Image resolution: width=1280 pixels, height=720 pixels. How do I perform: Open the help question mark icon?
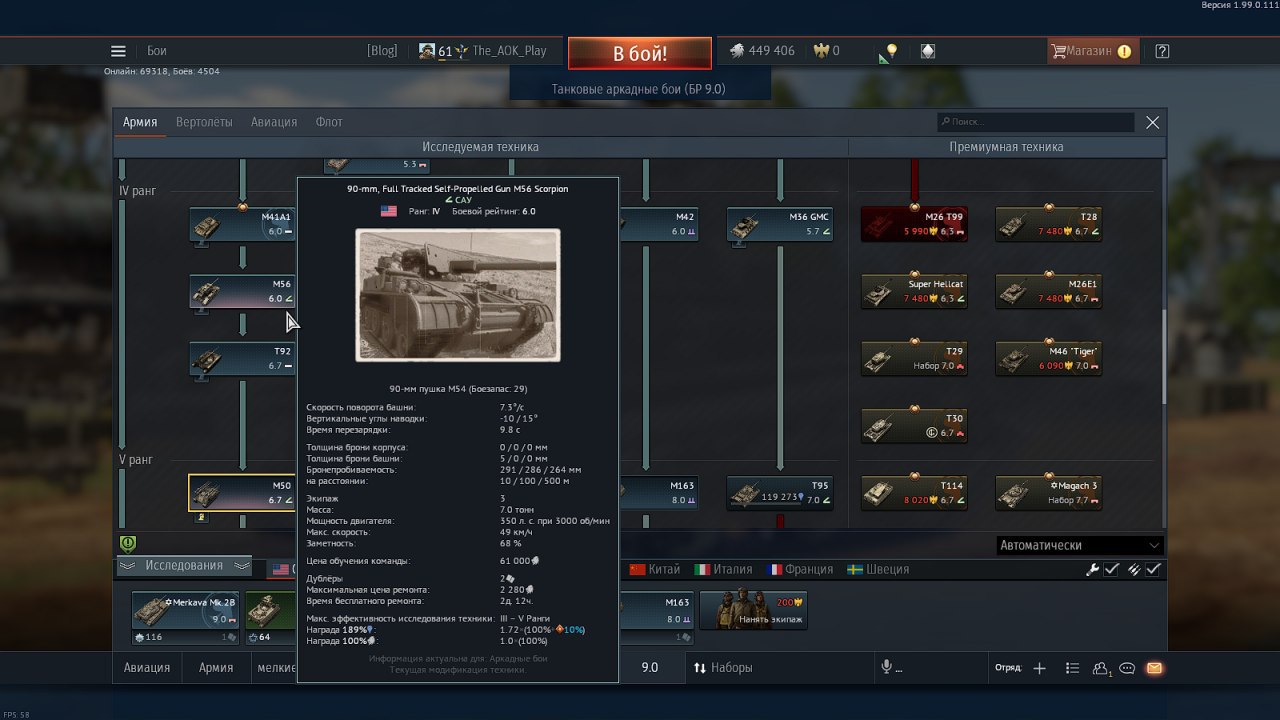click(1162, 51)
